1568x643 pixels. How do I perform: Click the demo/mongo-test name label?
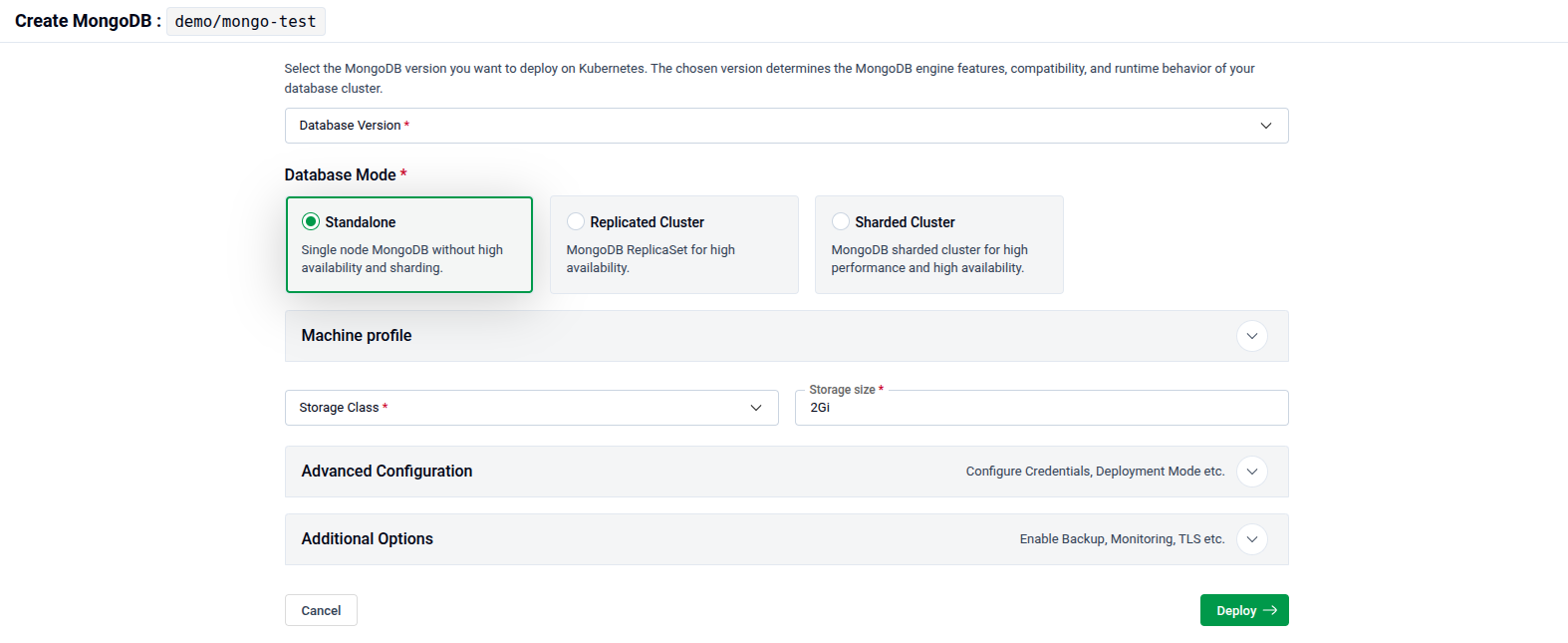[x=246, y=21]
